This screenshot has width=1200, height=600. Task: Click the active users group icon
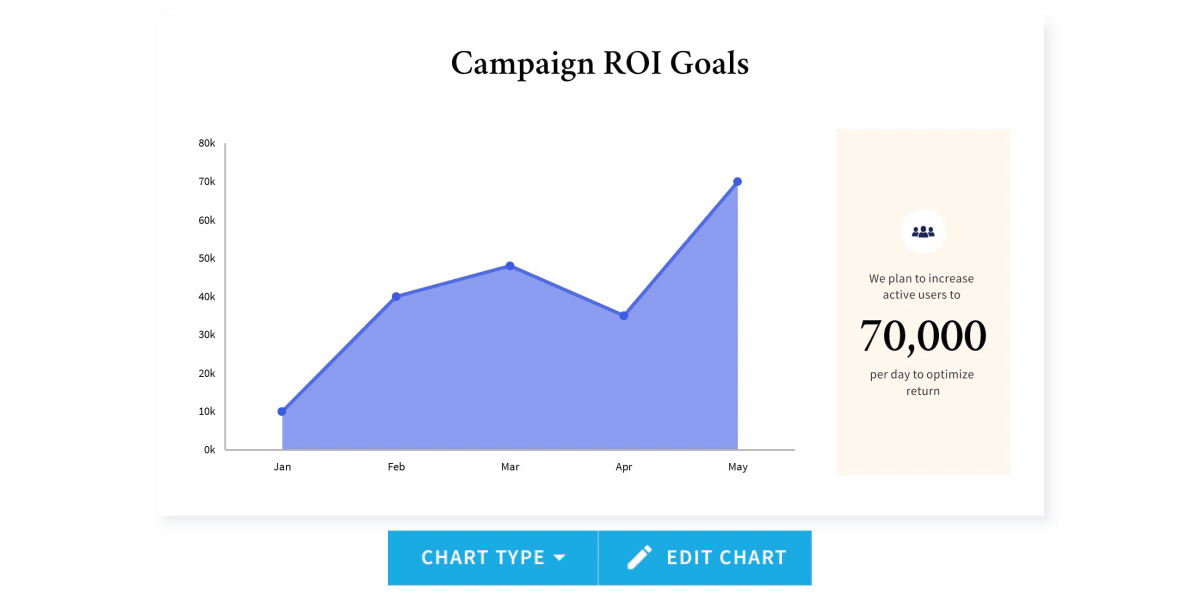tap(923, 232)
